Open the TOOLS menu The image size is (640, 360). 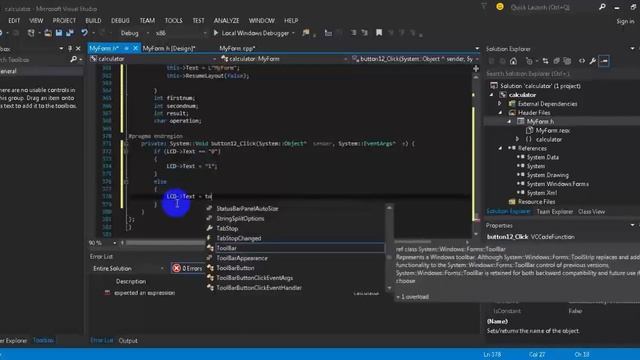pyautogui.click(x=173, y=20)
